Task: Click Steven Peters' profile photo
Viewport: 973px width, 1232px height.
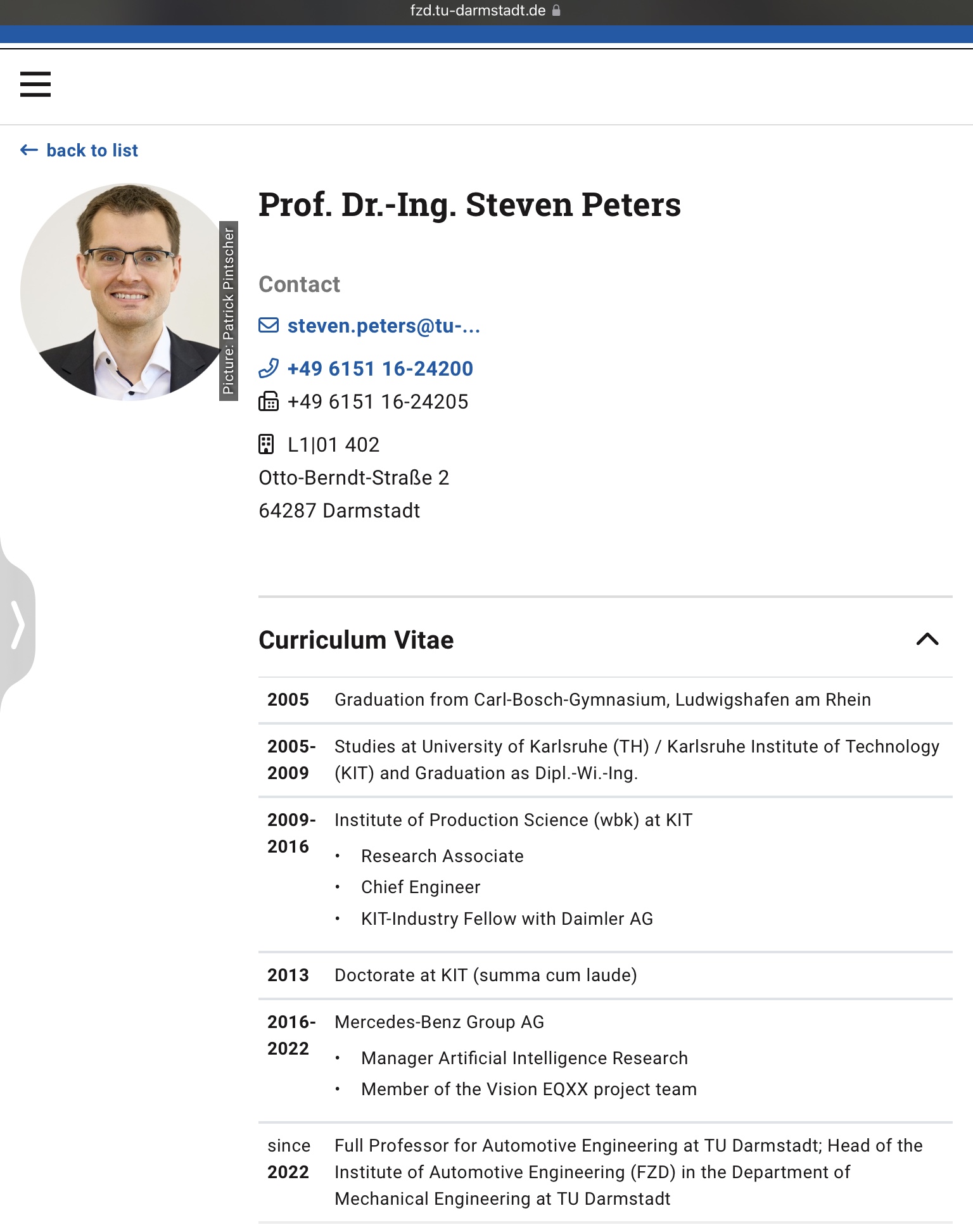Action: [124, 291]
